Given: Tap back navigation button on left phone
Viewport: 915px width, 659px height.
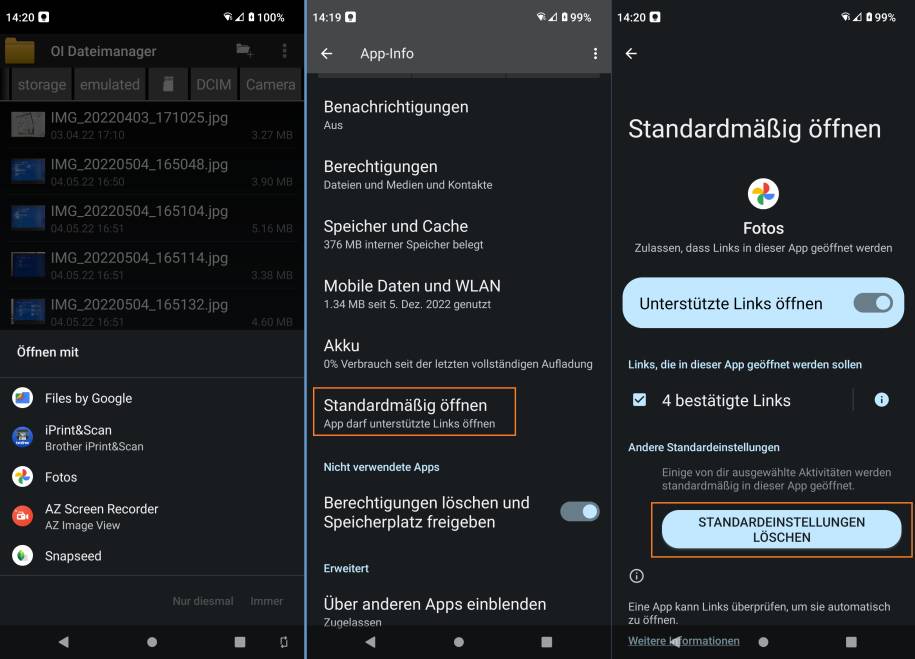Looking at the screenshot, I should tap(63, 642).
